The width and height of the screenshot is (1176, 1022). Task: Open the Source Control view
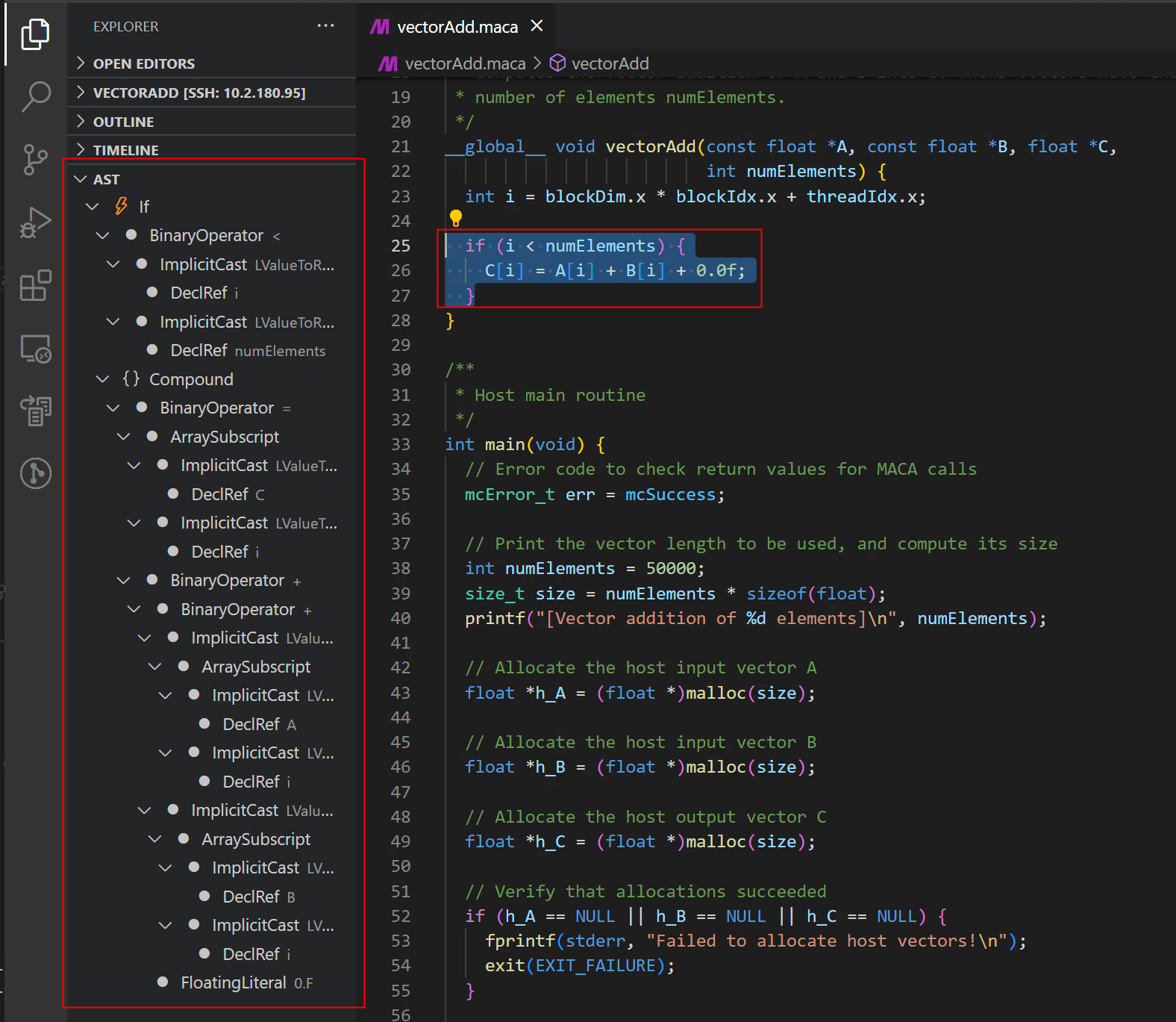[x=35, y=160]
